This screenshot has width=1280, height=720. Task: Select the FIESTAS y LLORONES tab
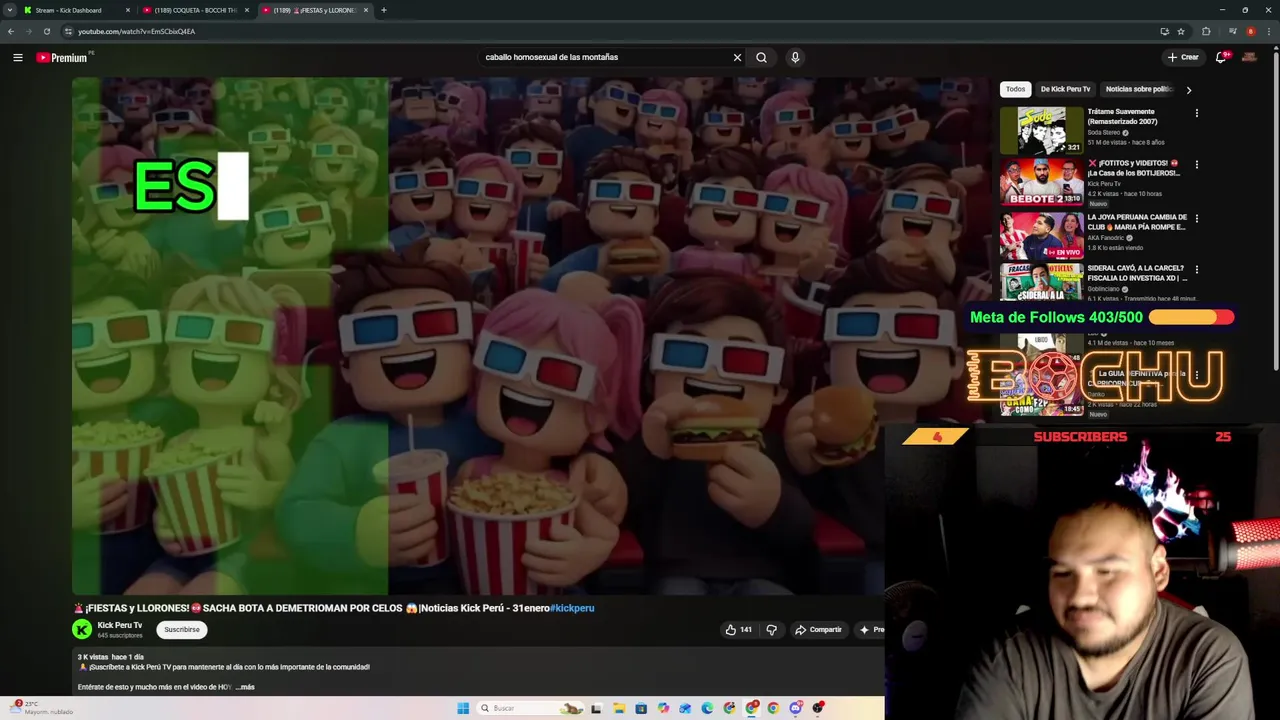point(314,10)
